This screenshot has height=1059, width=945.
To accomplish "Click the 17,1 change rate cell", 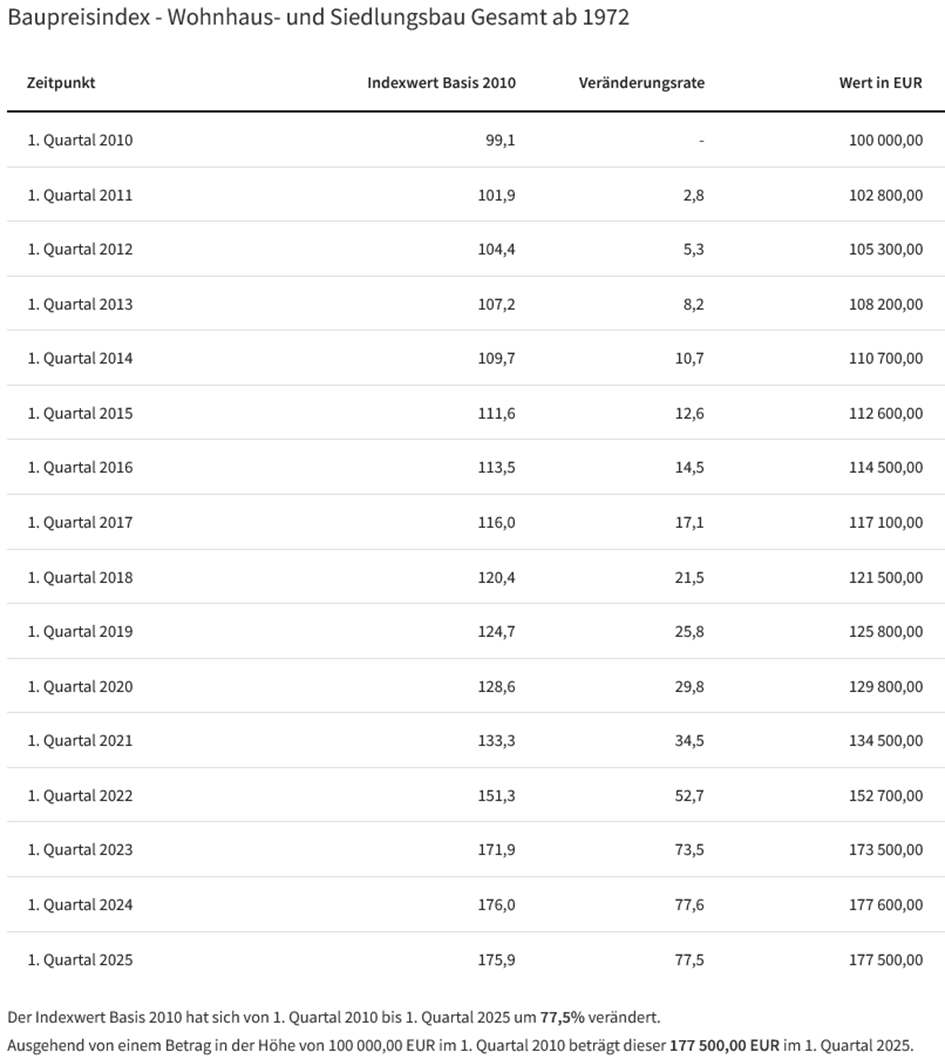I will [689, 523].
